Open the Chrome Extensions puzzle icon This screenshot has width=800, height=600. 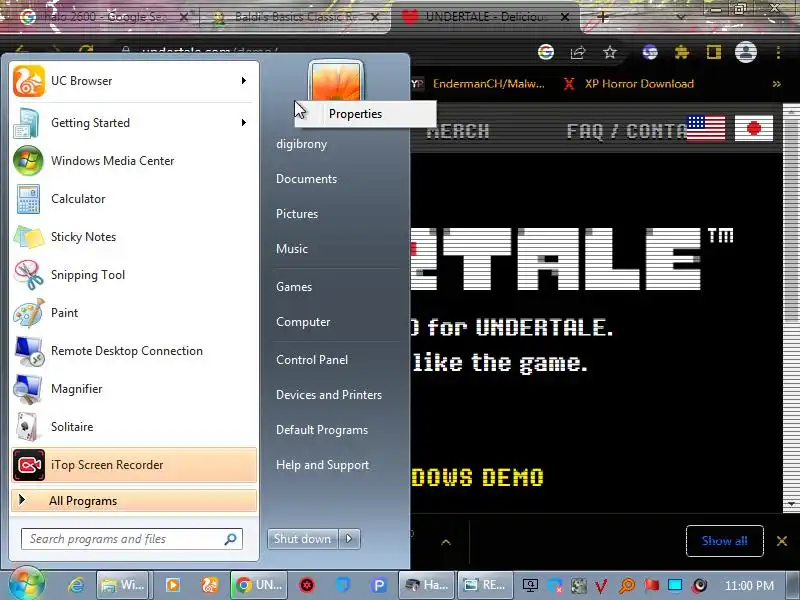coord(682,52)
